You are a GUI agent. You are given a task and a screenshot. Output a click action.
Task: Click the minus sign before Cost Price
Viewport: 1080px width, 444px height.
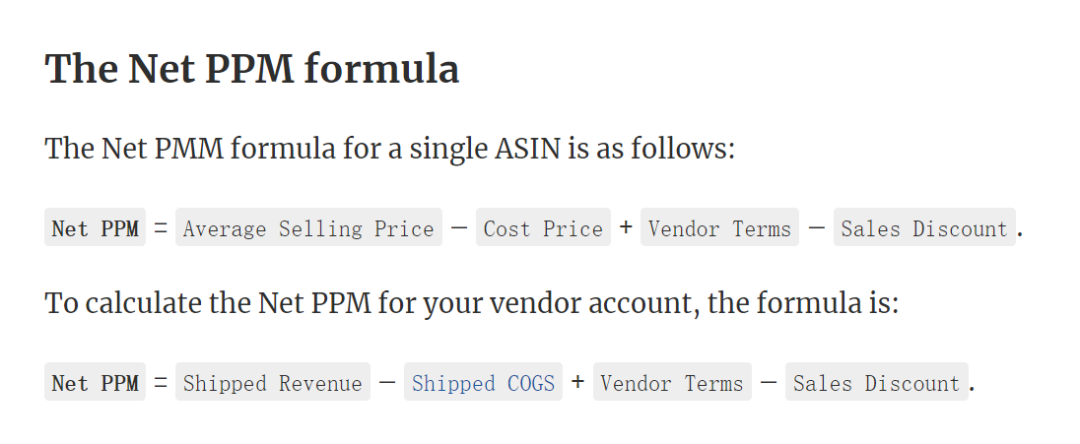[459, 229]
